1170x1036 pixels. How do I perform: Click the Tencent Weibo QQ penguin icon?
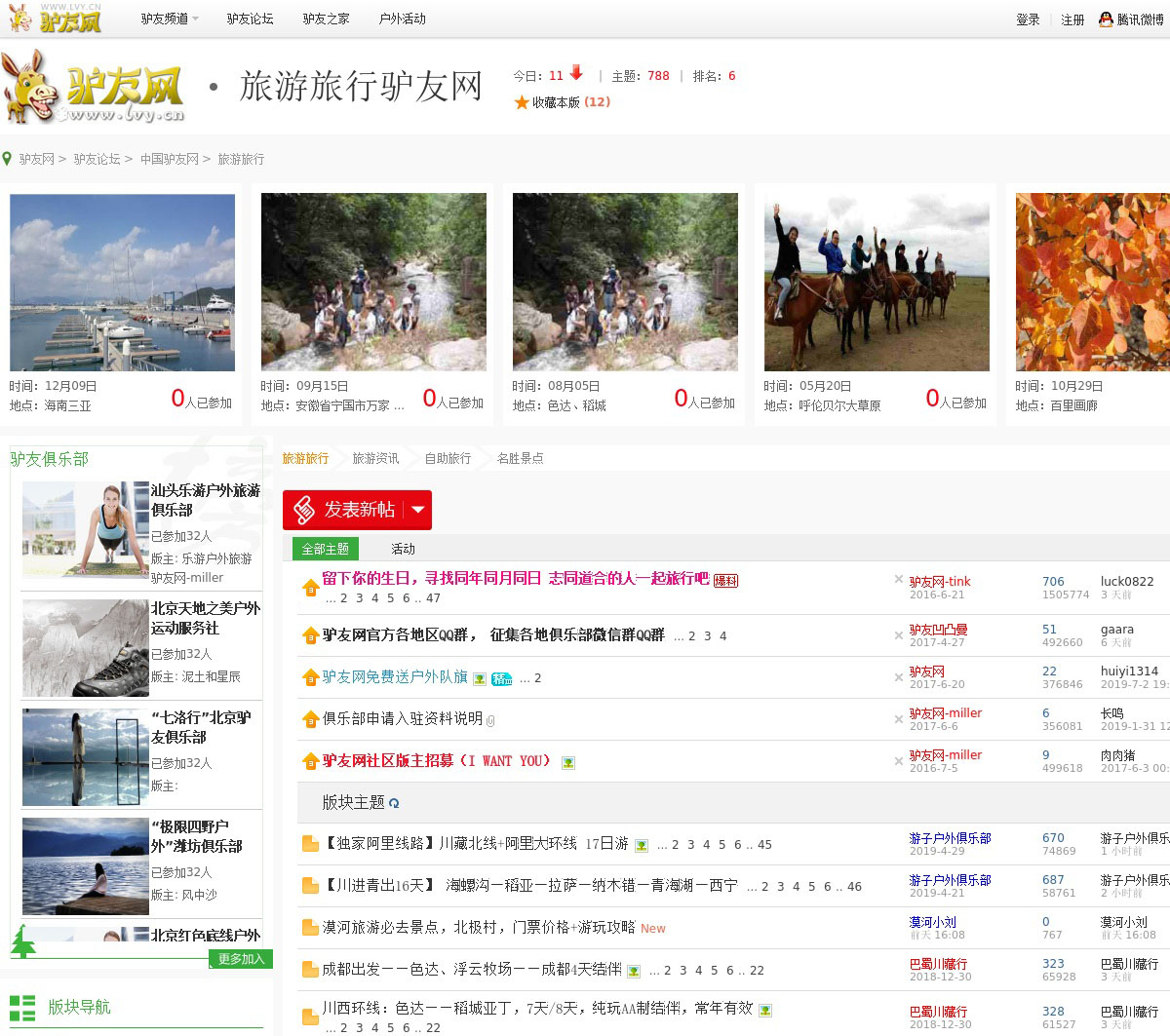coord(1106,19)
